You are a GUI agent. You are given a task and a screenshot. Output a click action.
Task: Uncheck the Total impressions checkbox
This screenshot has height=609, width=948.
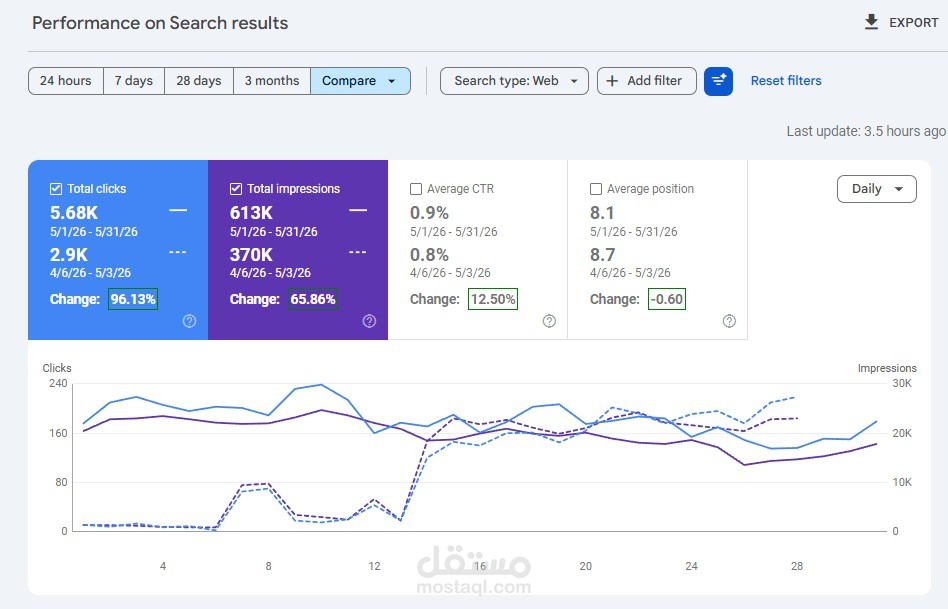click(236, 189)
